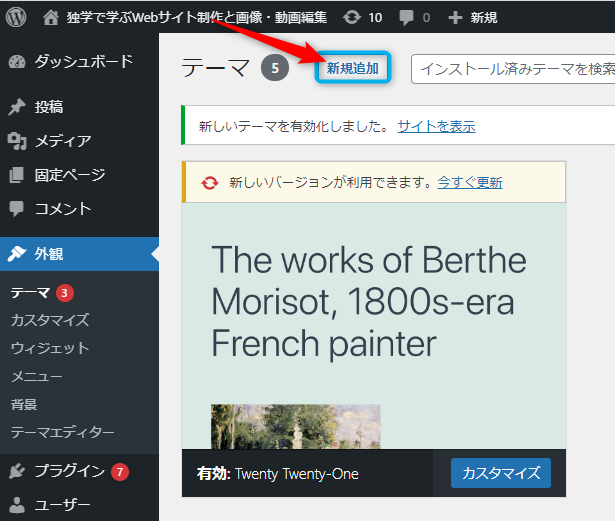Go to ウィジェット submenu
Image resolution: width=615 pixels, height=521 pixels.
(50, 348)
